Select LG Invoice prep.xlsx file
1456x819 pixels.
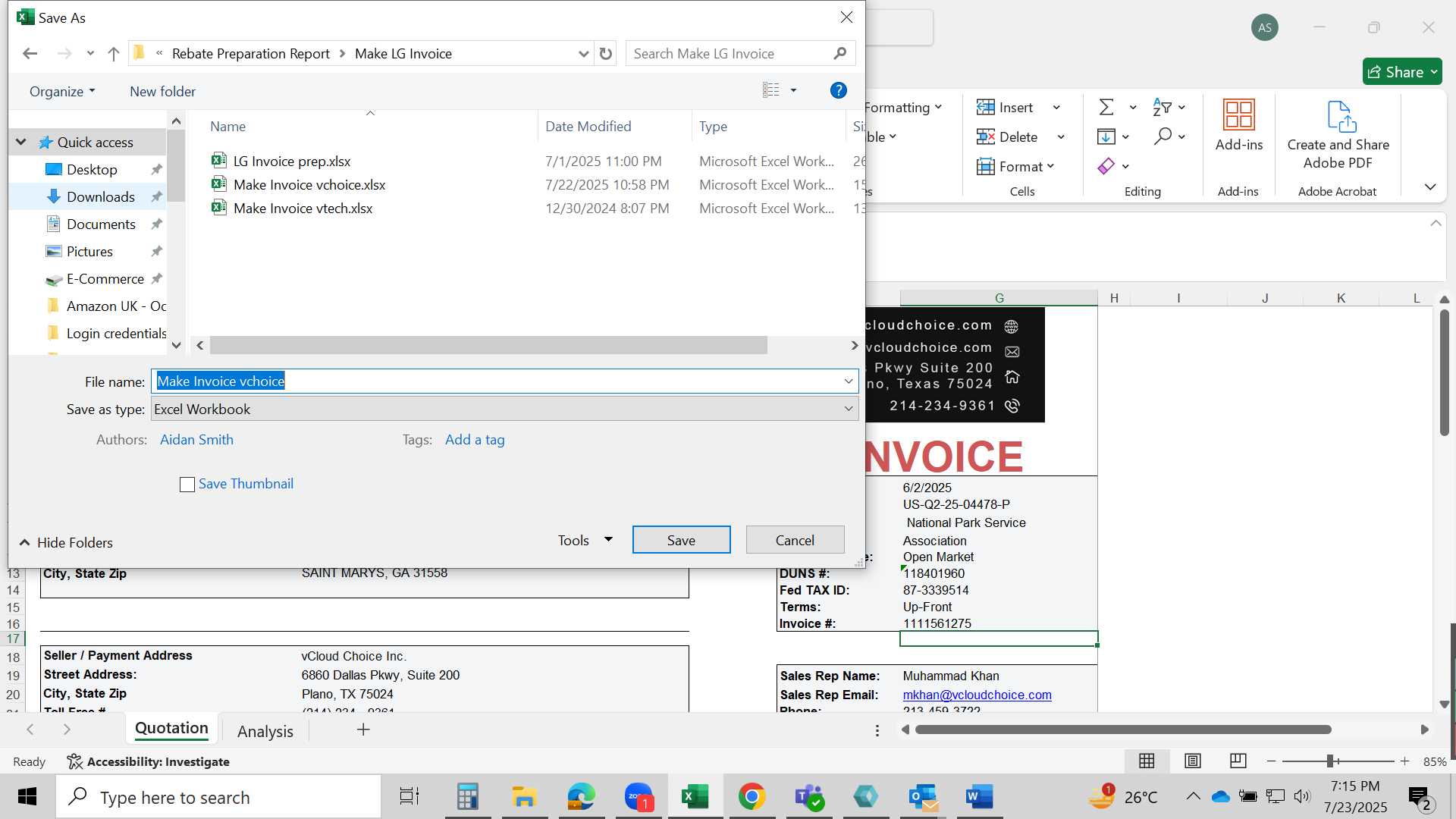click(x=291, y=162)
